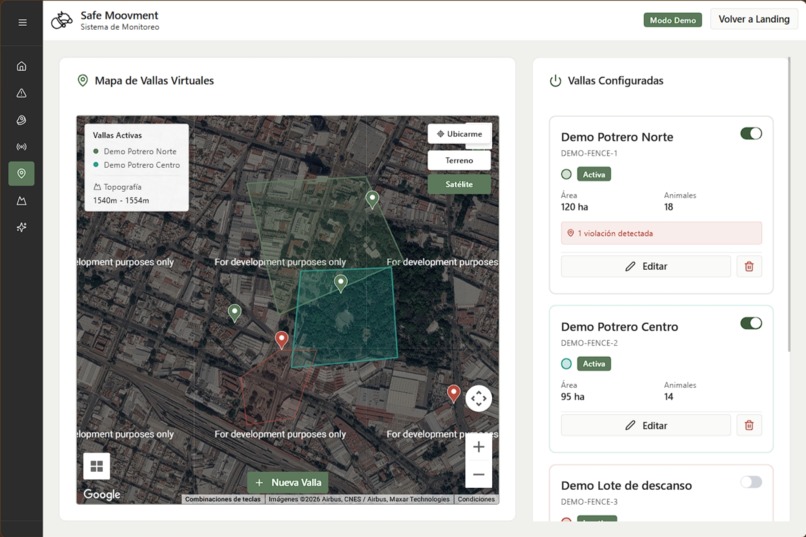Open sensors via sidebar broadcast signal icon
Viewport: 806px width, 537px height.
point(22,147)
